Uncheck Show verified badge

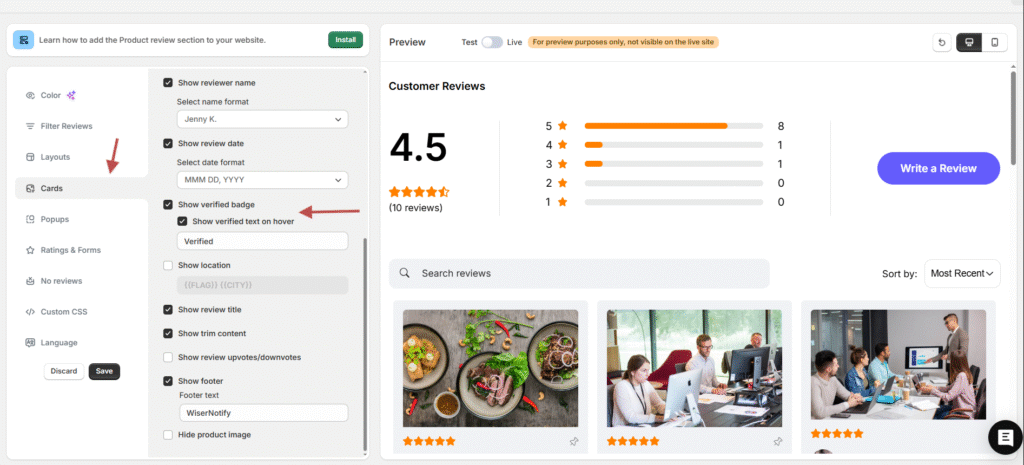coord(168,205)
